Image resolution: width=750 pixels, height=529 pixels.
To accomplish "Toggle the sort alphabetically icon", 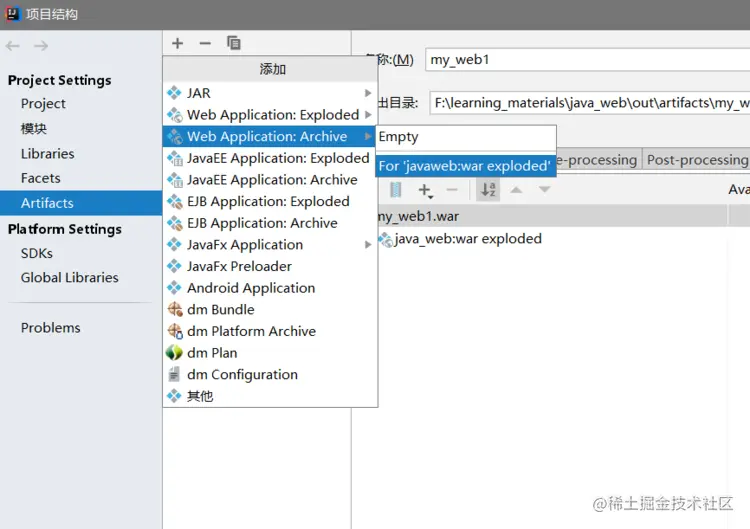I will click(488, 189).
